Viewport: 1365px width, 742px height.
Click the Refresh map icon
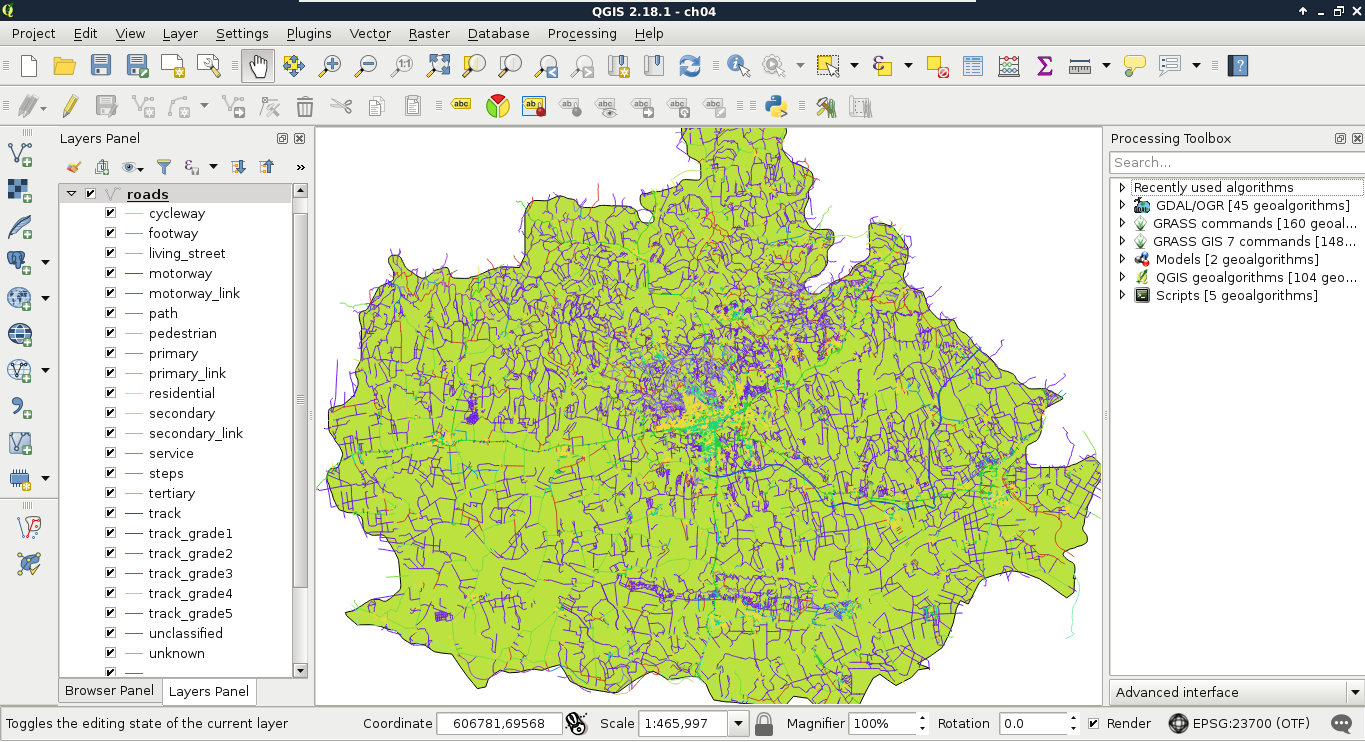690,66
